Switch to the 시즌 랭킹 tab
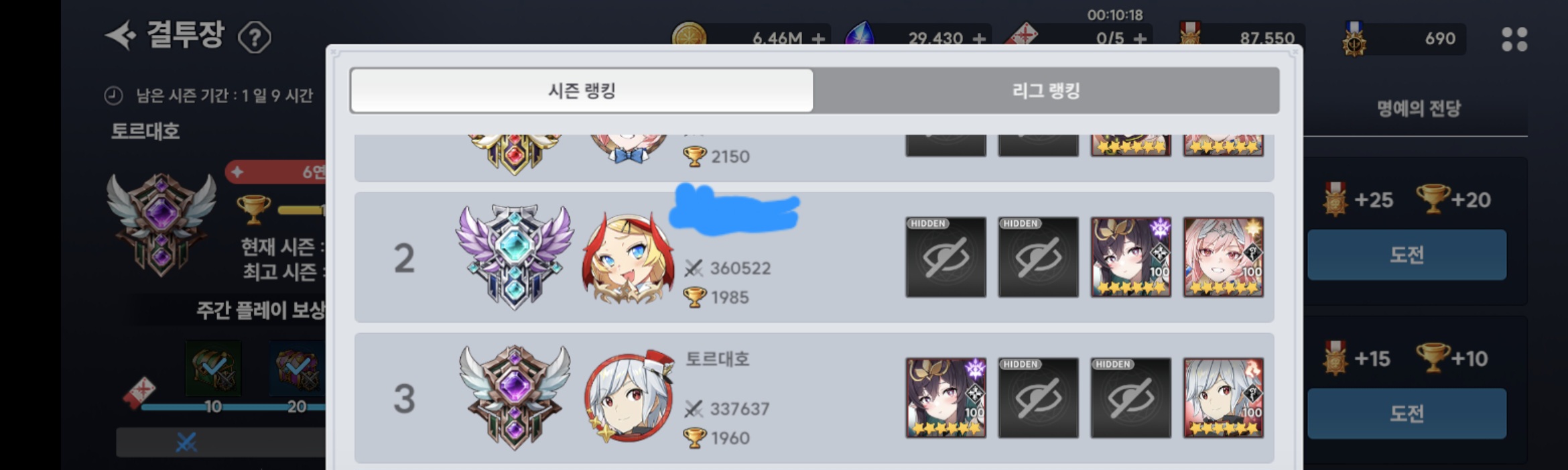 582,91
